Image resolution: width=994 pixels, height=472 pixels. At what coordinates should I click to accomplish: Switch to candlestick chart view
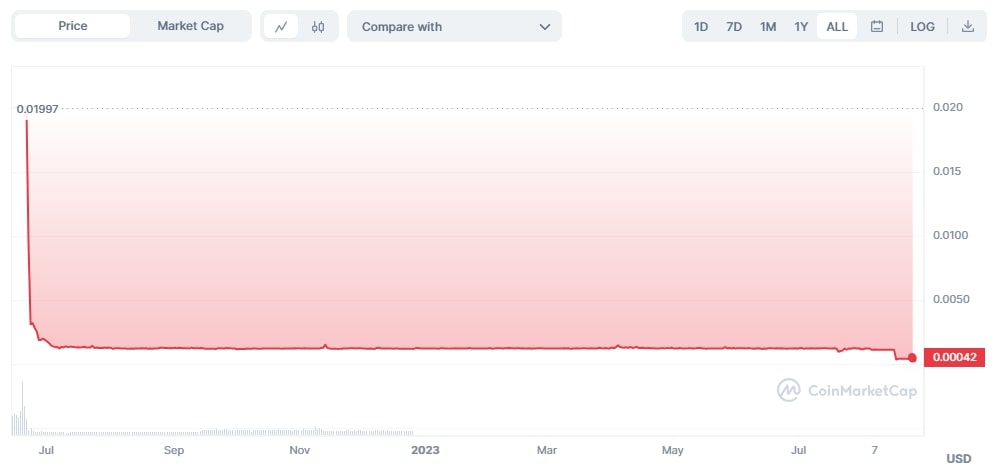[318, 27]
